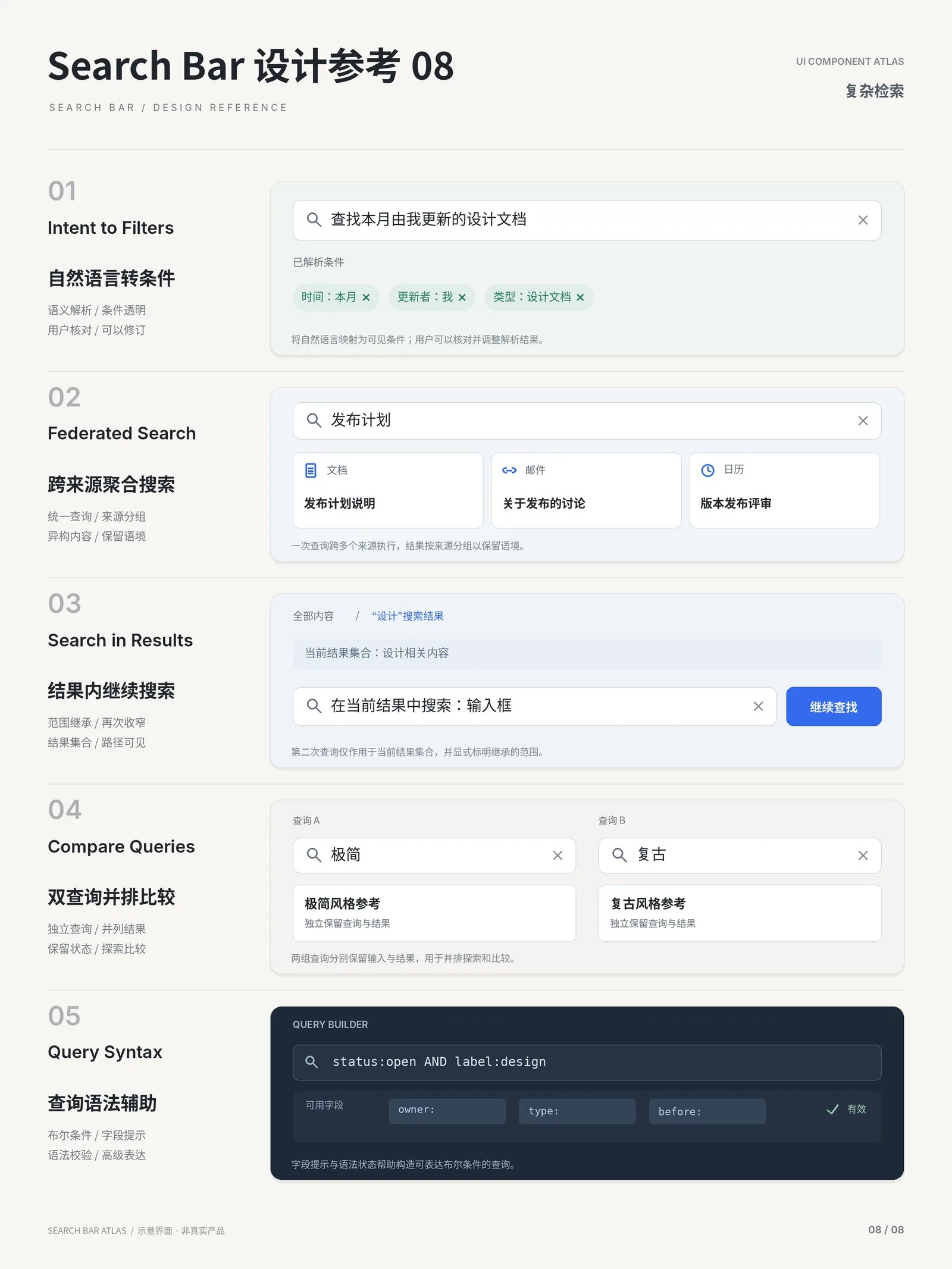Click the 有效 checkmark status
This screenshot has width=952, height=1269.
[846, 1110]
